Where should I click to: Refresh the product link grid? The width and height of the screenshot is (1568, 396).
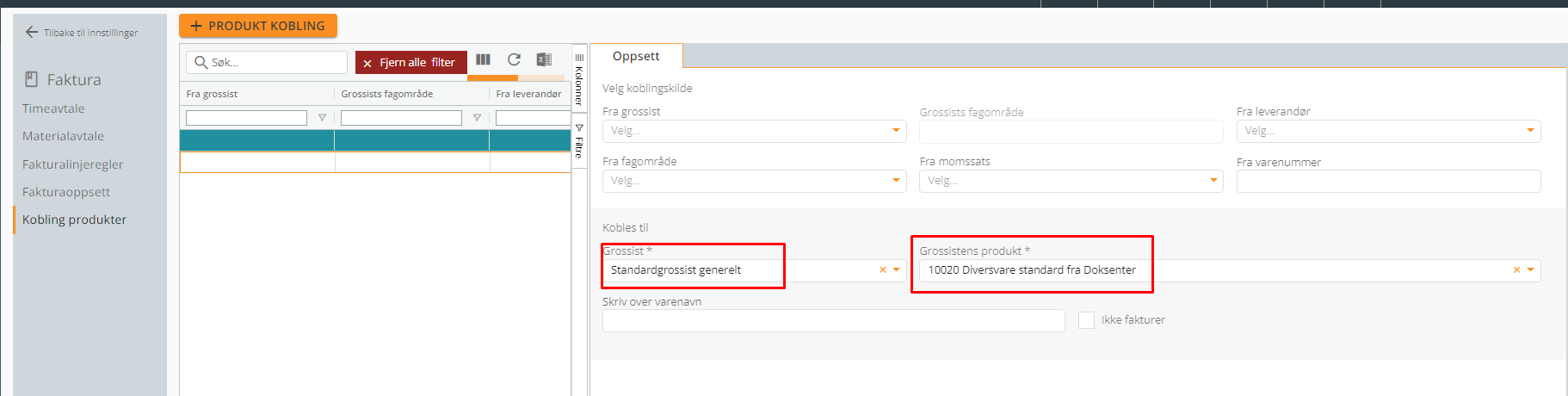[x=514, y=59]
